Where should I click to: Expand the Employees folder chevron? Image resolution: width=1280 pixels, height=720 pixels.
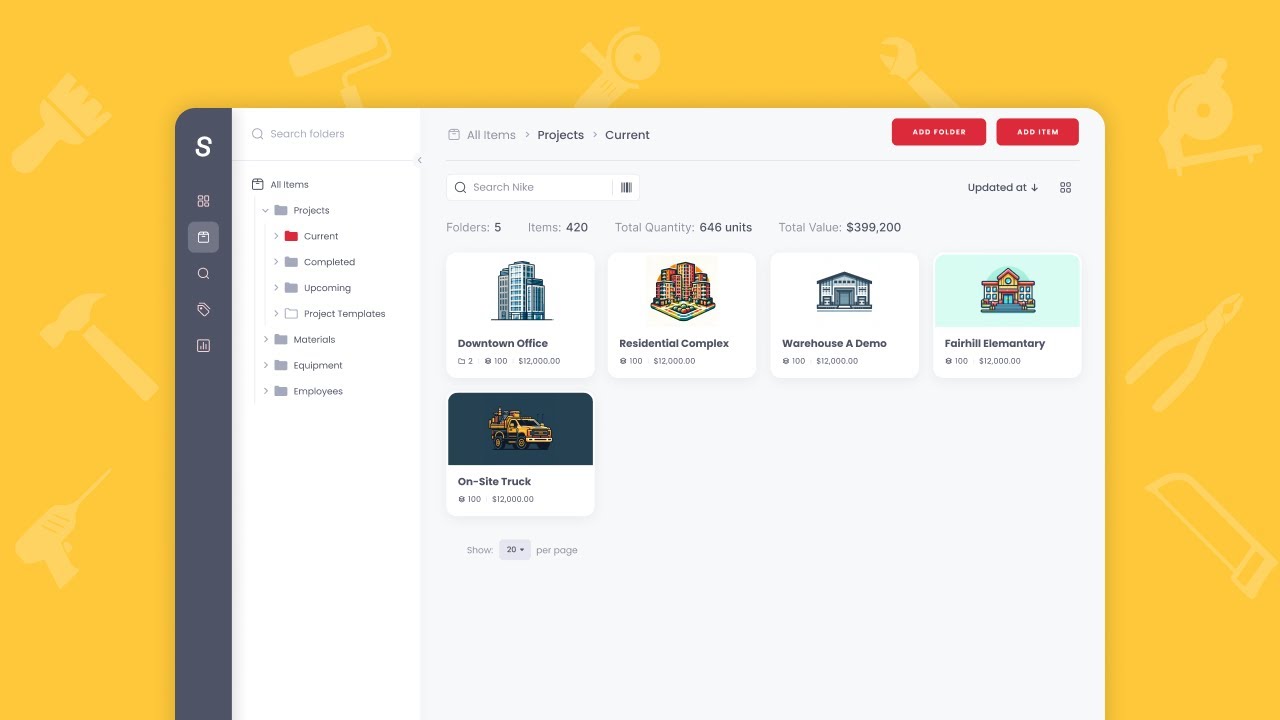266,392
